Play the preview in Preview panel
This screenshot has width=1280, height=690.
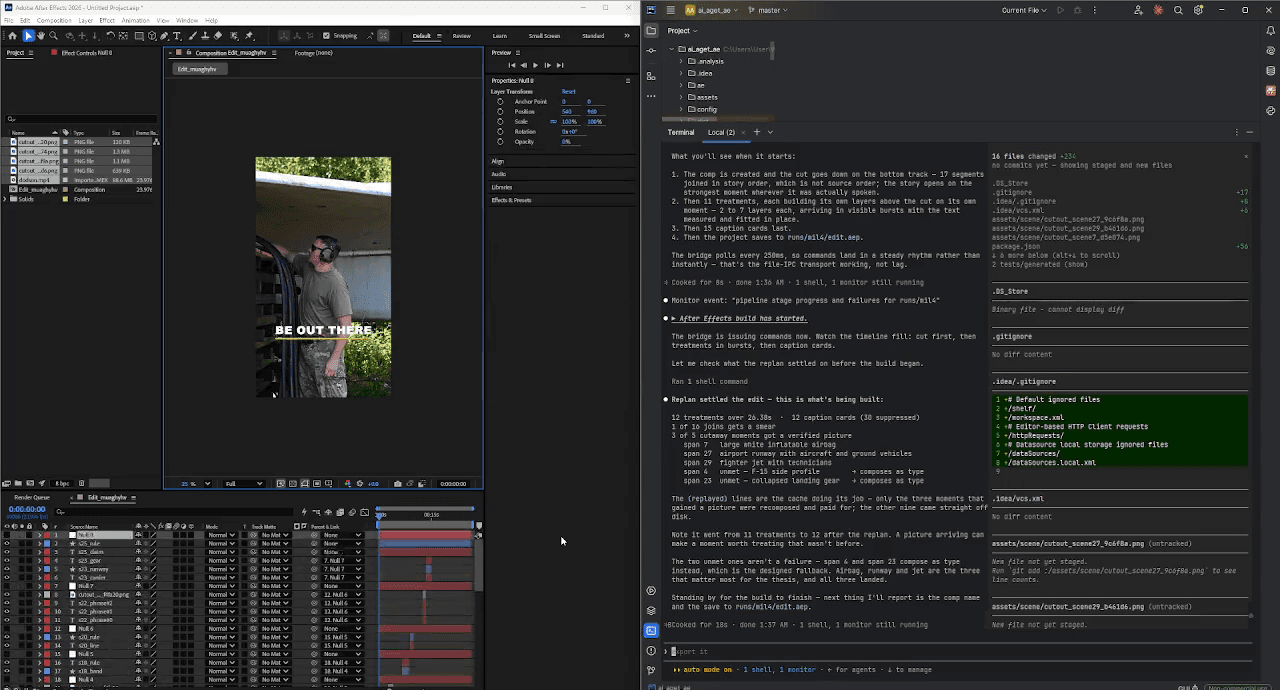(535, 65)
